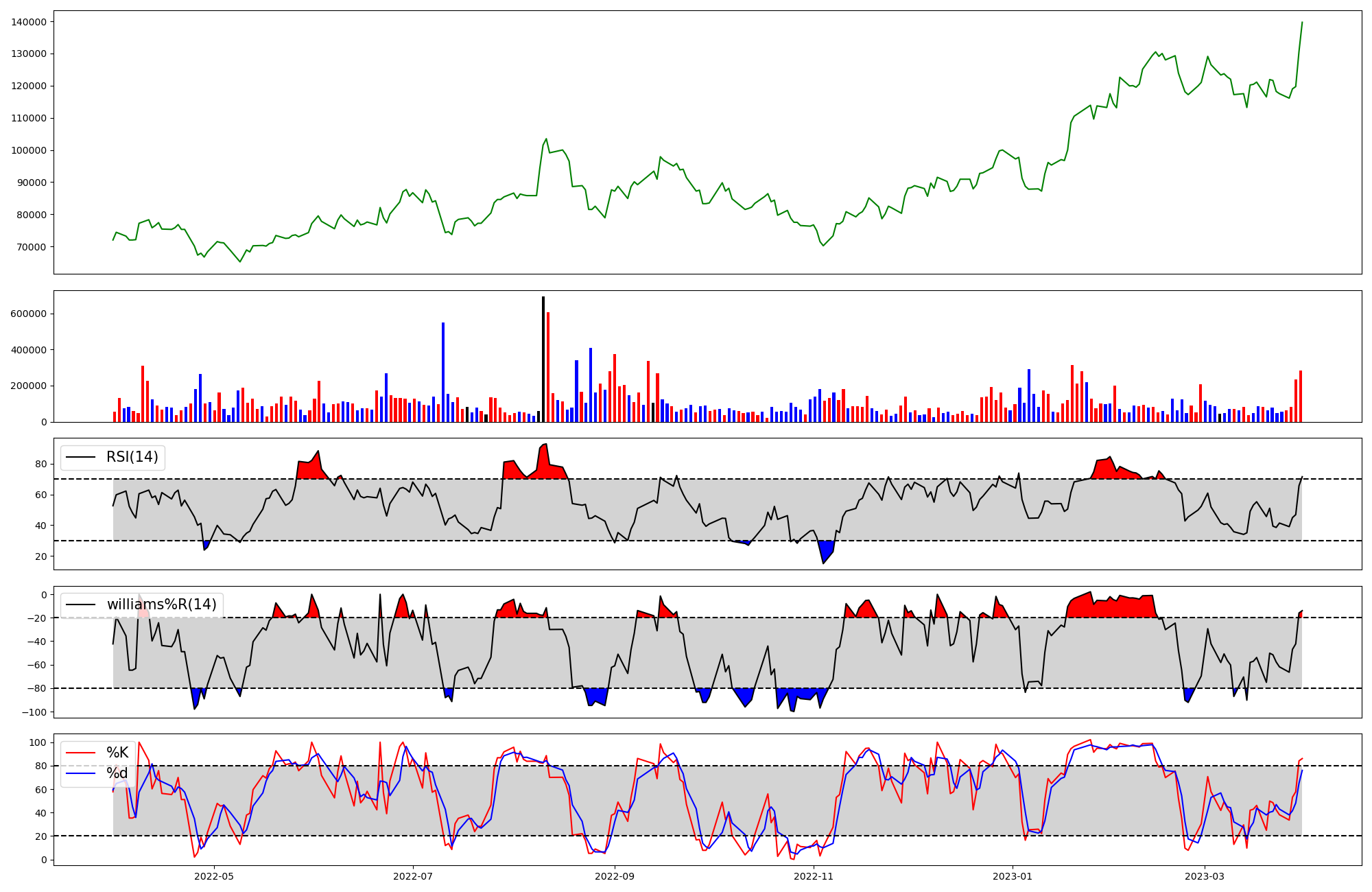Screen dimensions: 1372x892
Task: Select the 2022-09 date tick label
Action: tap(614, 876)
